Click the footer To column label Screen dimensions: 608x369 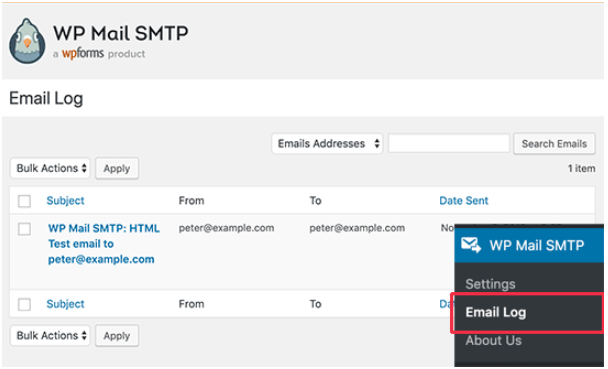coord(315,304)
